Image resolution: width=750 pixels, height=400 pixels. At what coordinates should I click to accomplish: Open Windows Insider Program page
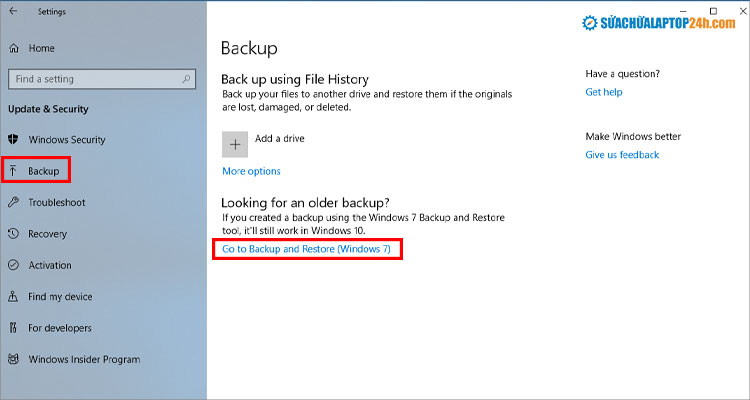pyautogui.click(x=84, y=359)
